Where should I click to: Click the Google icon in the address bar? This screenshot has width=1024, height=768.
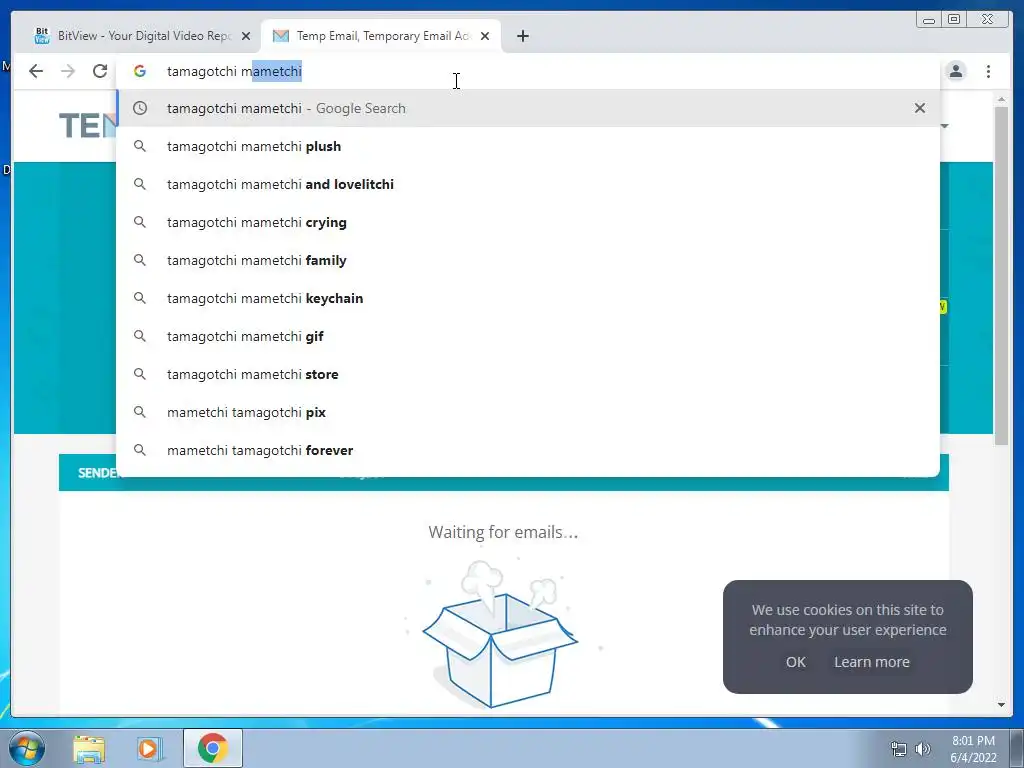pos(140,71)
